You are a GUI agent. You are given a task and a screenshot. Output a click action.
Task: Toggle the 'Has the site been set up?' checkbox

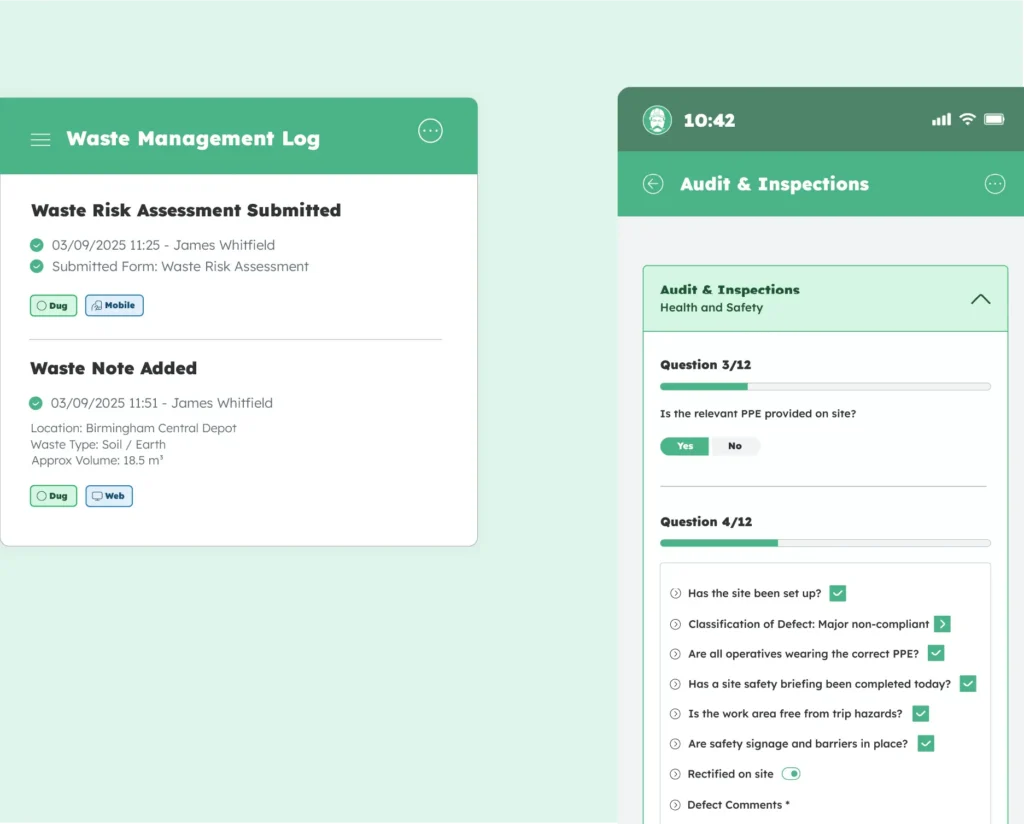838,593
